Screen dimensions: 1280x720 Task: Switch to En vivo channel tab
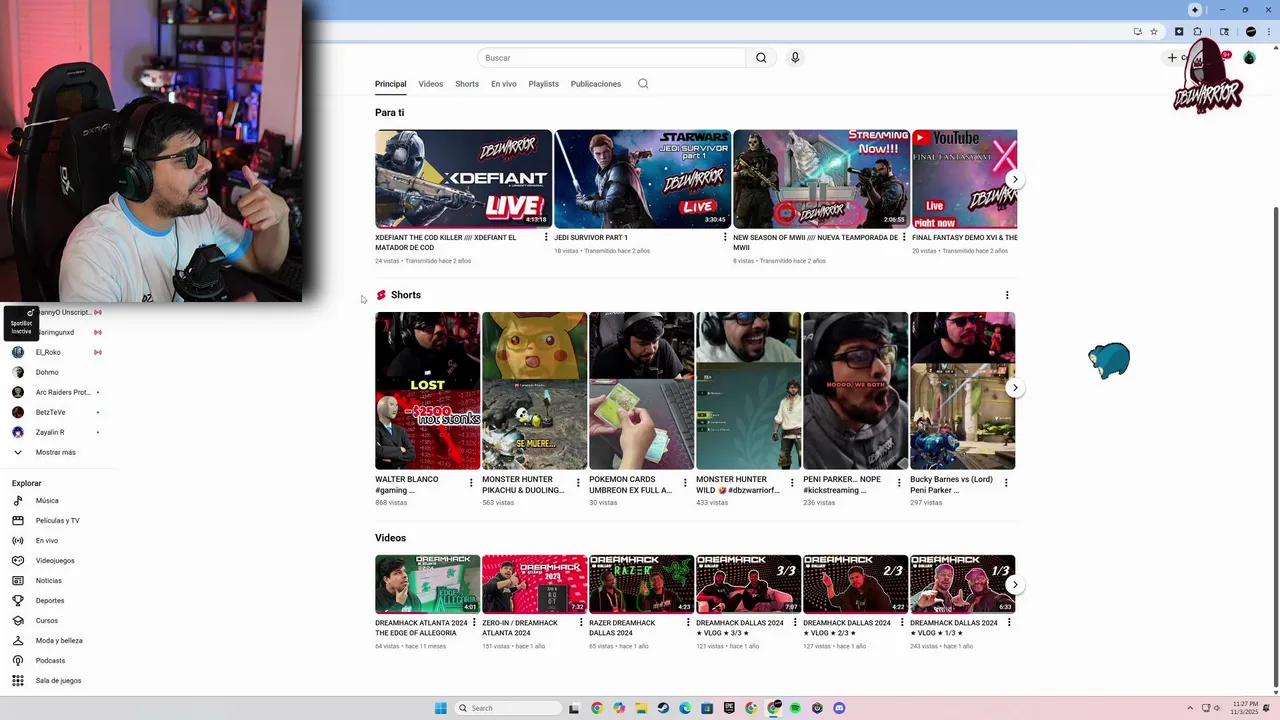point(504,84)
